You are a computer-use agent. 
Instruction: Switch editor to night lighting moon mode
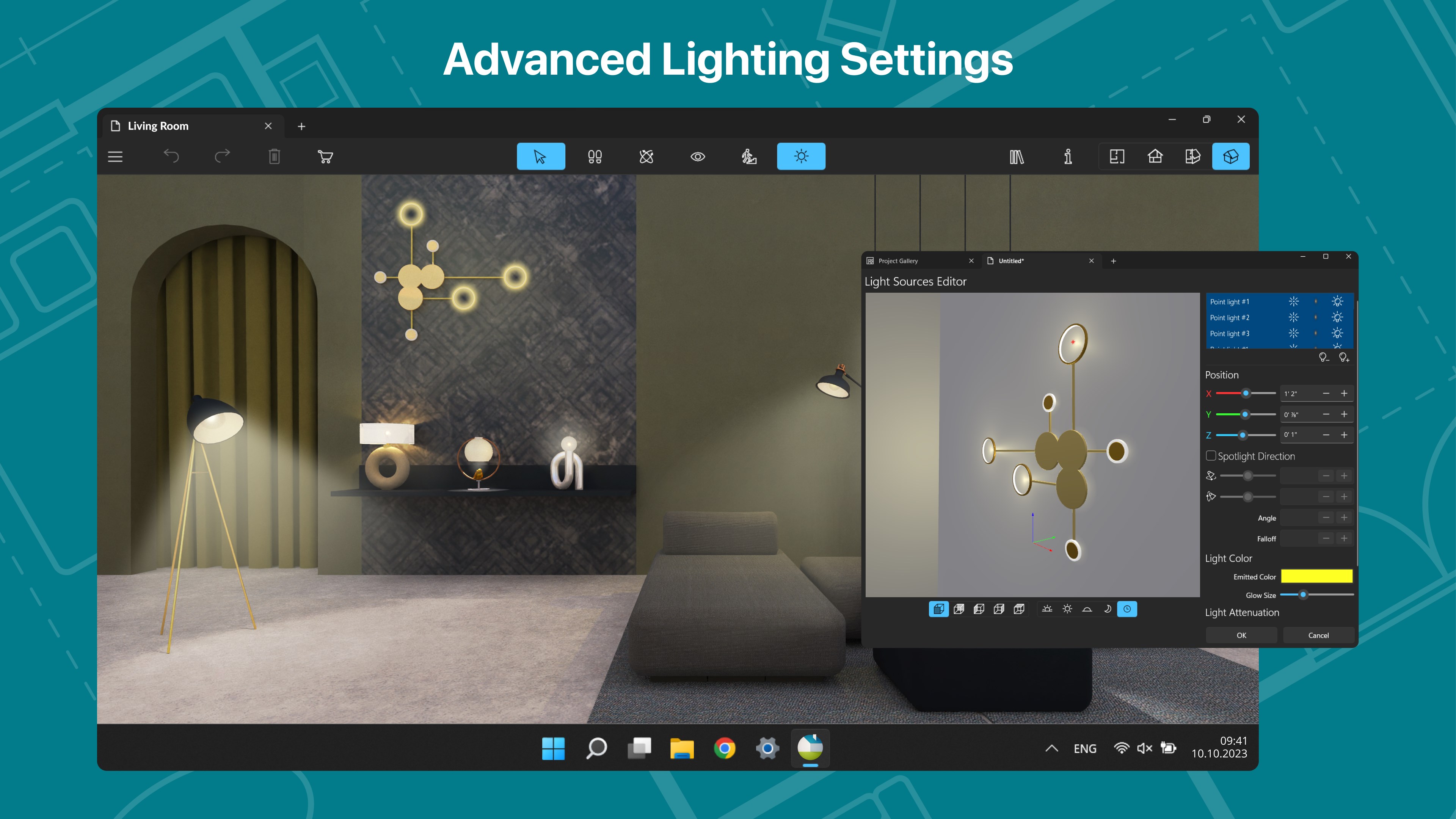click(x=1107, y=609)
